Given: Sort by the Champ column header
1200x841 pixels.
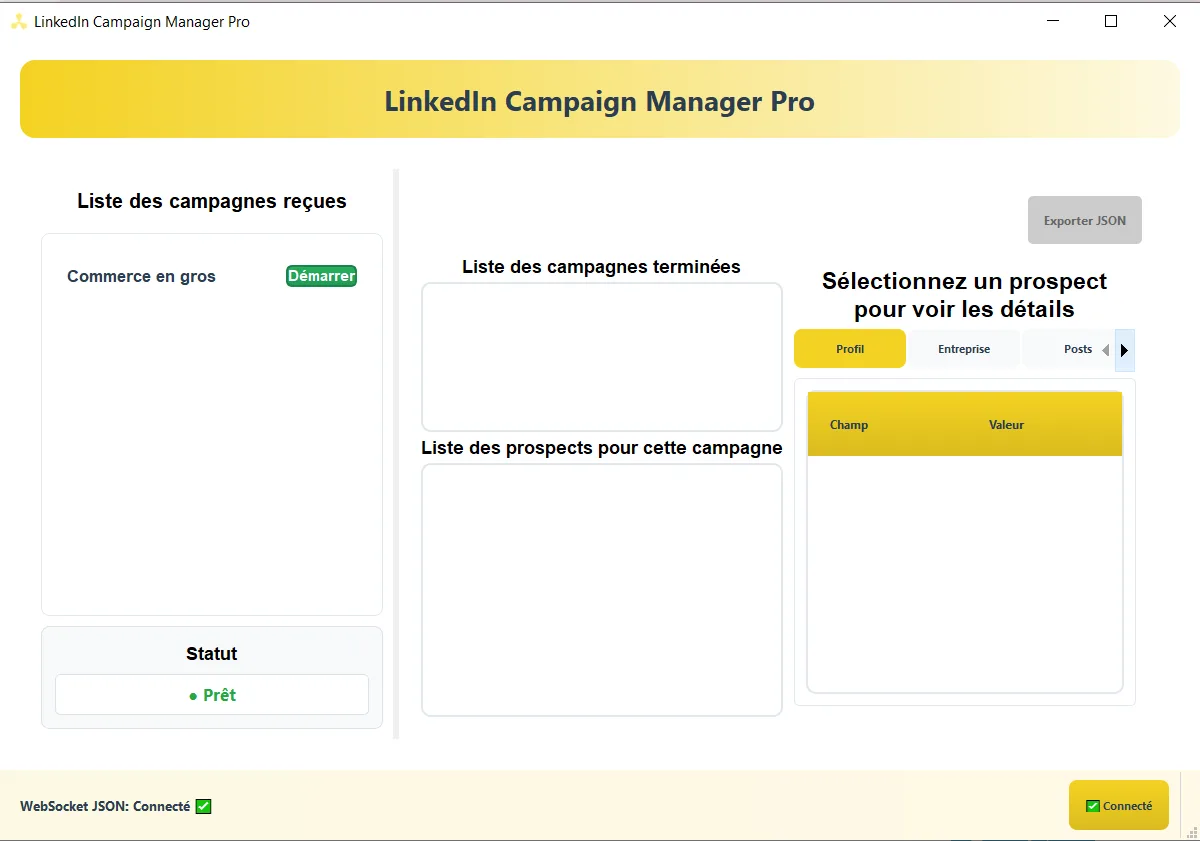Looking at the screenshot, I should coord(849,425).
